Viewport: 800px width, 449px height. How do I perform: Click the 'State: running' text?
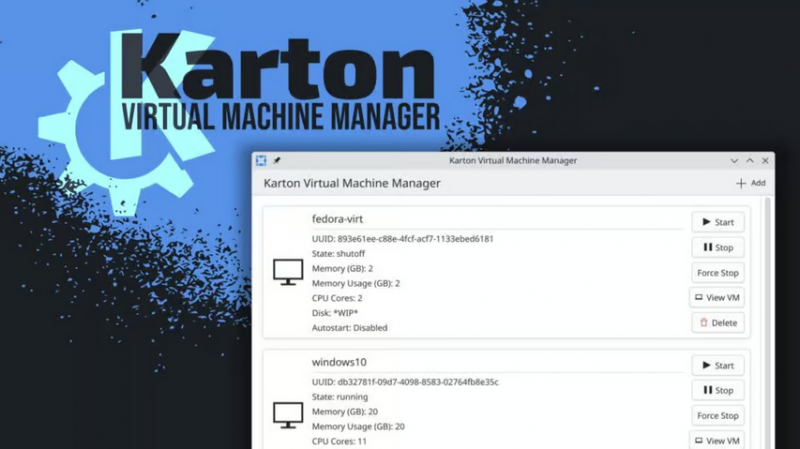(x=340, y=397)
